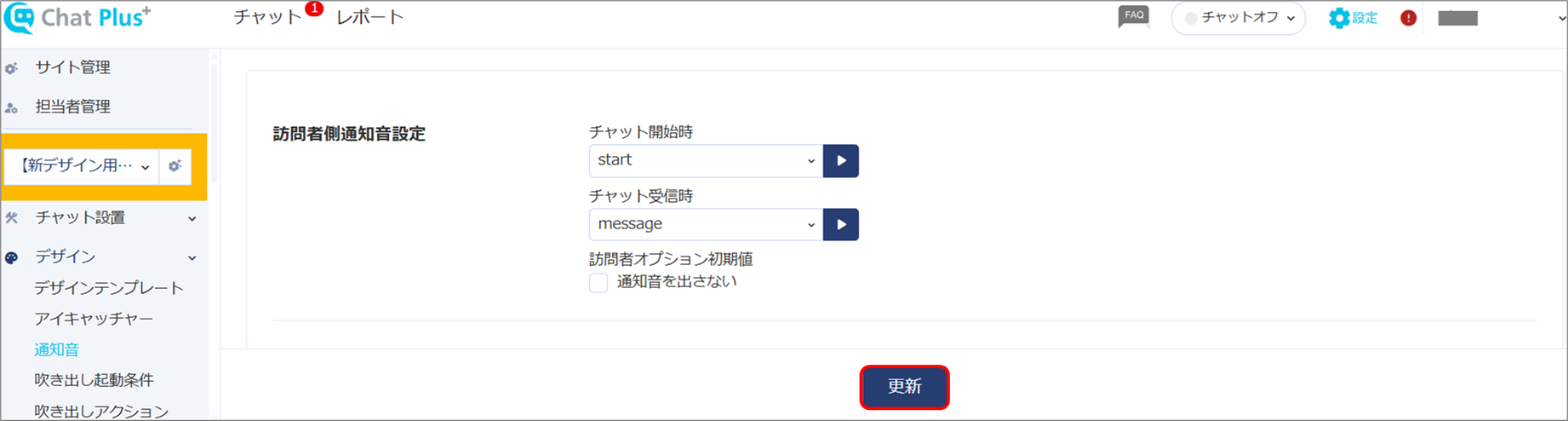Click the red alert exclamation icon
The height and width of the screenshot is (421, 1568).
[x=1408, y=18]
